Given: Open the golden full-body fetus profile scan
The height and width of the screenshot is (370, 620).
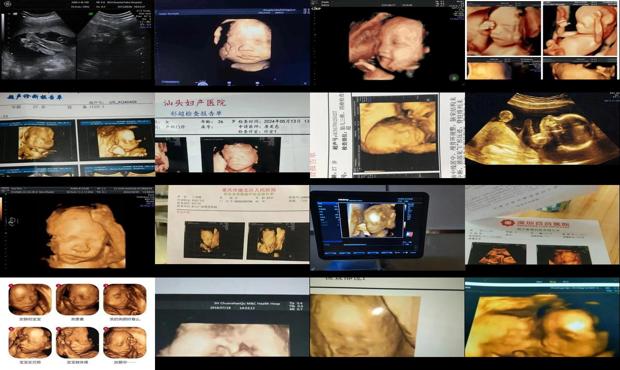Looking at the screenshot, I should click(x=542, y=130).
